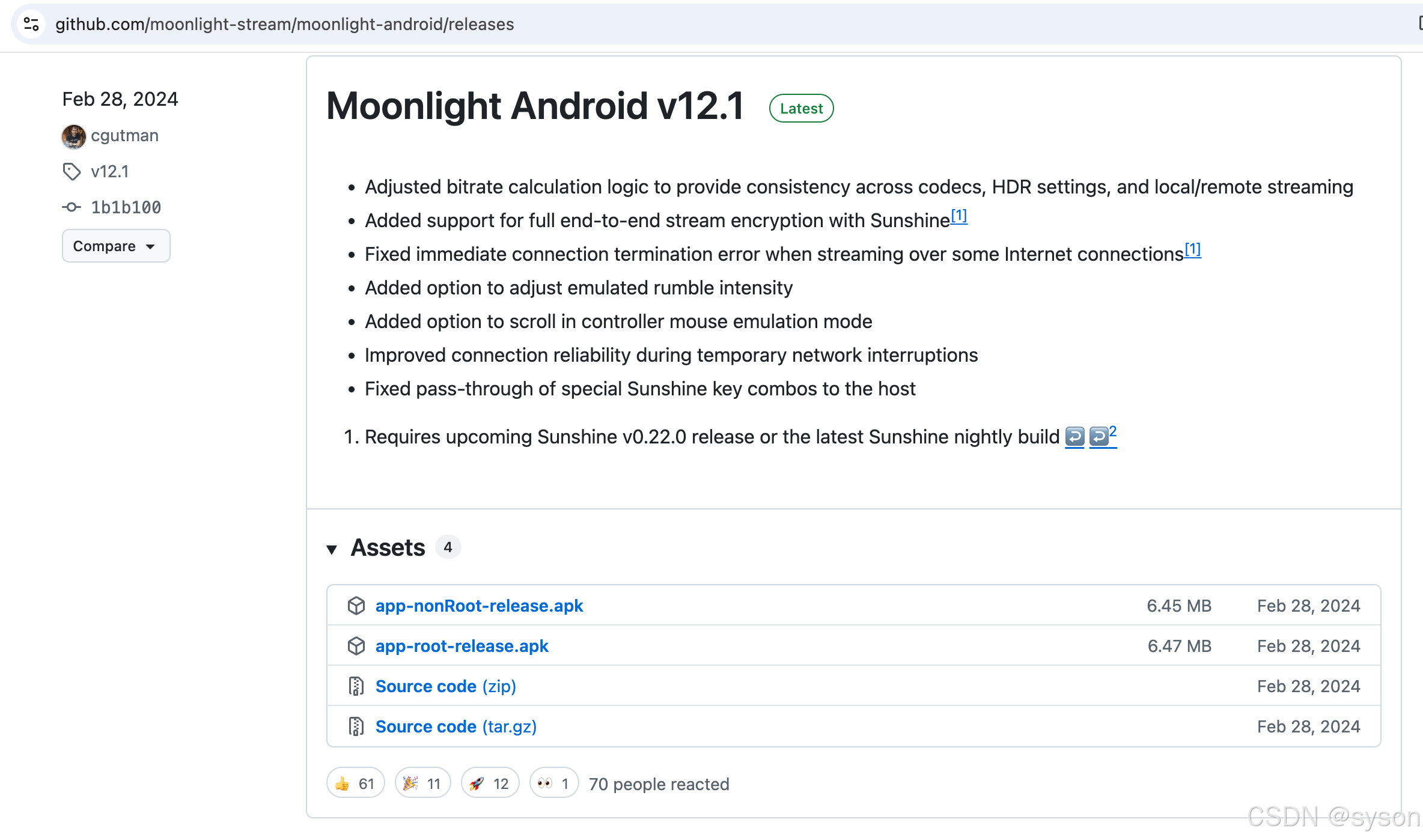Toggle the party popper reaction
Image resolution: width=1423 pixels, height=840 pixels.
(x=422, y=783)
